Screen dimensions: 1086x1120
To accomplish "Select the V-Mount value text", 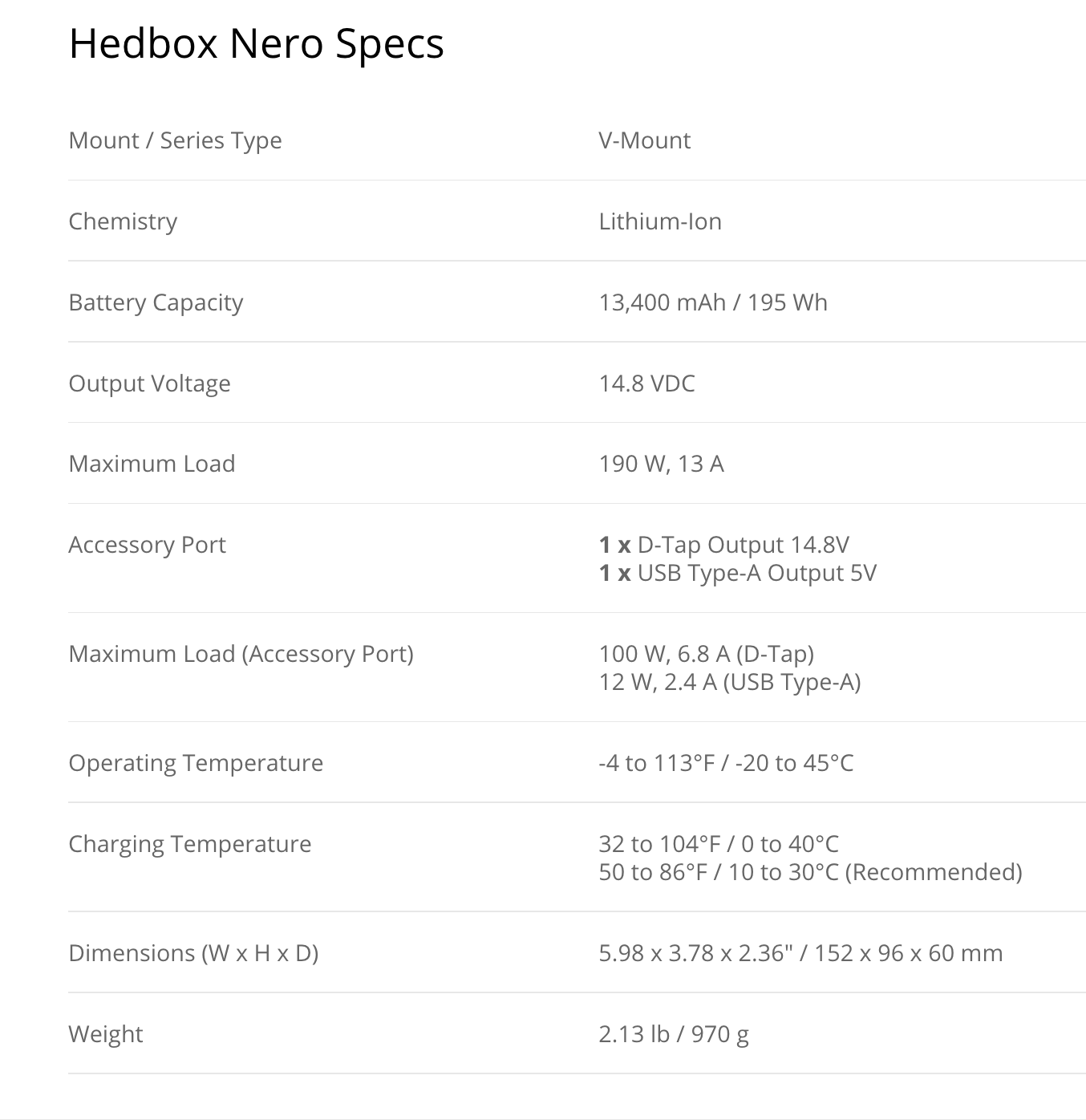I will click(x=644, y=140).
